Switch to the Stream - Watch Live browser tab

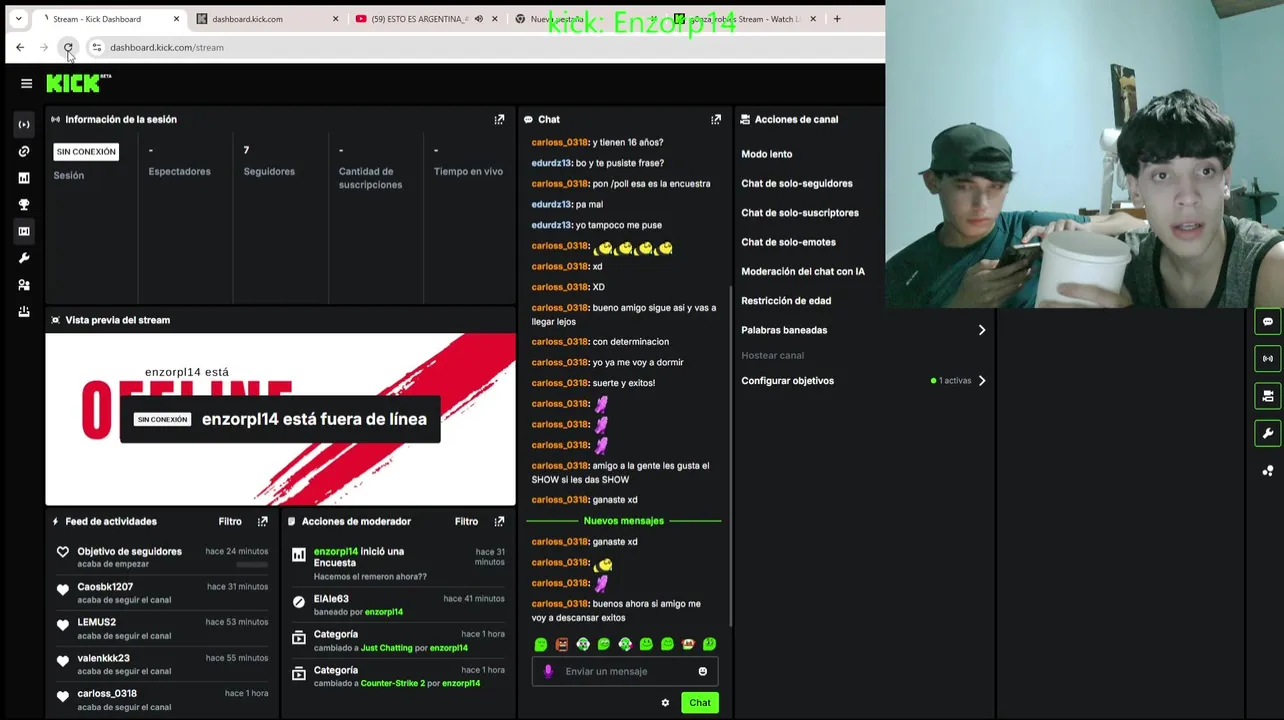745,19
